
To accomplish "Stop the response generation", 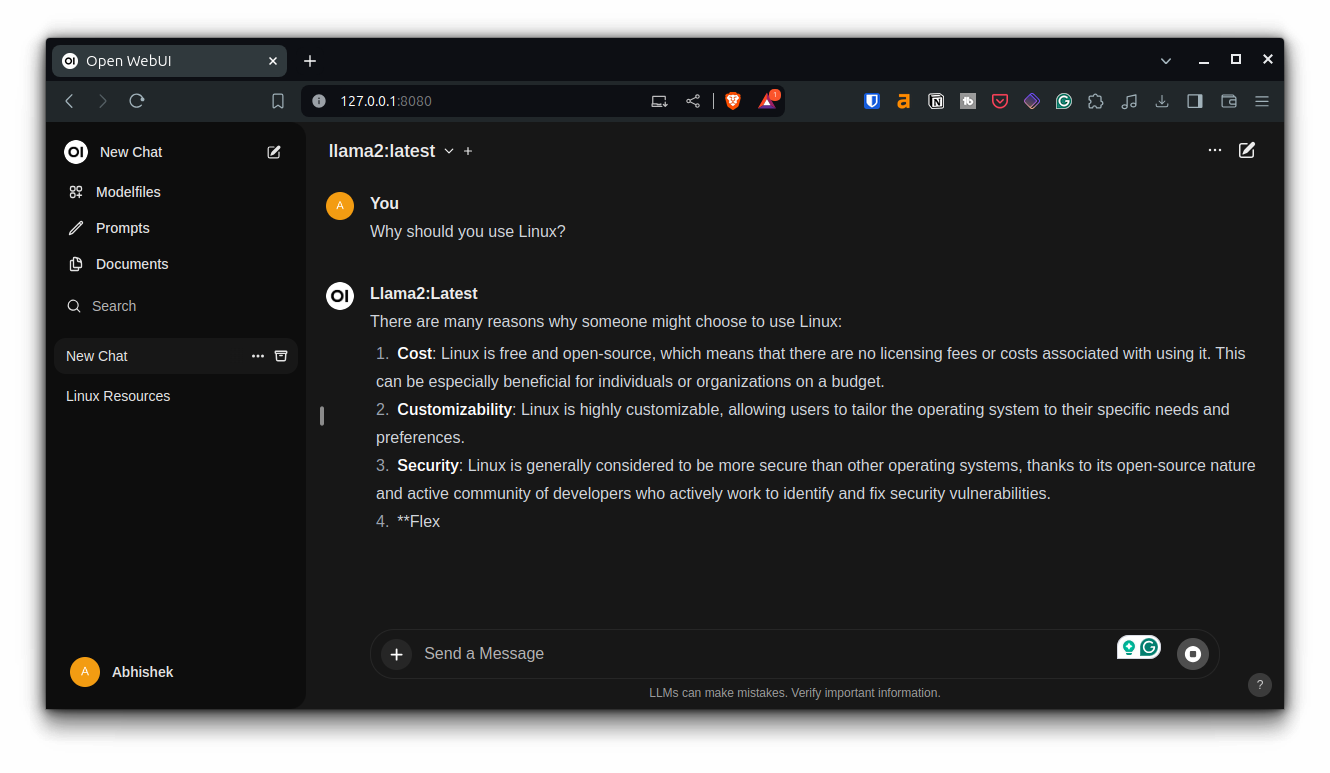I will tap(1192, 653).
